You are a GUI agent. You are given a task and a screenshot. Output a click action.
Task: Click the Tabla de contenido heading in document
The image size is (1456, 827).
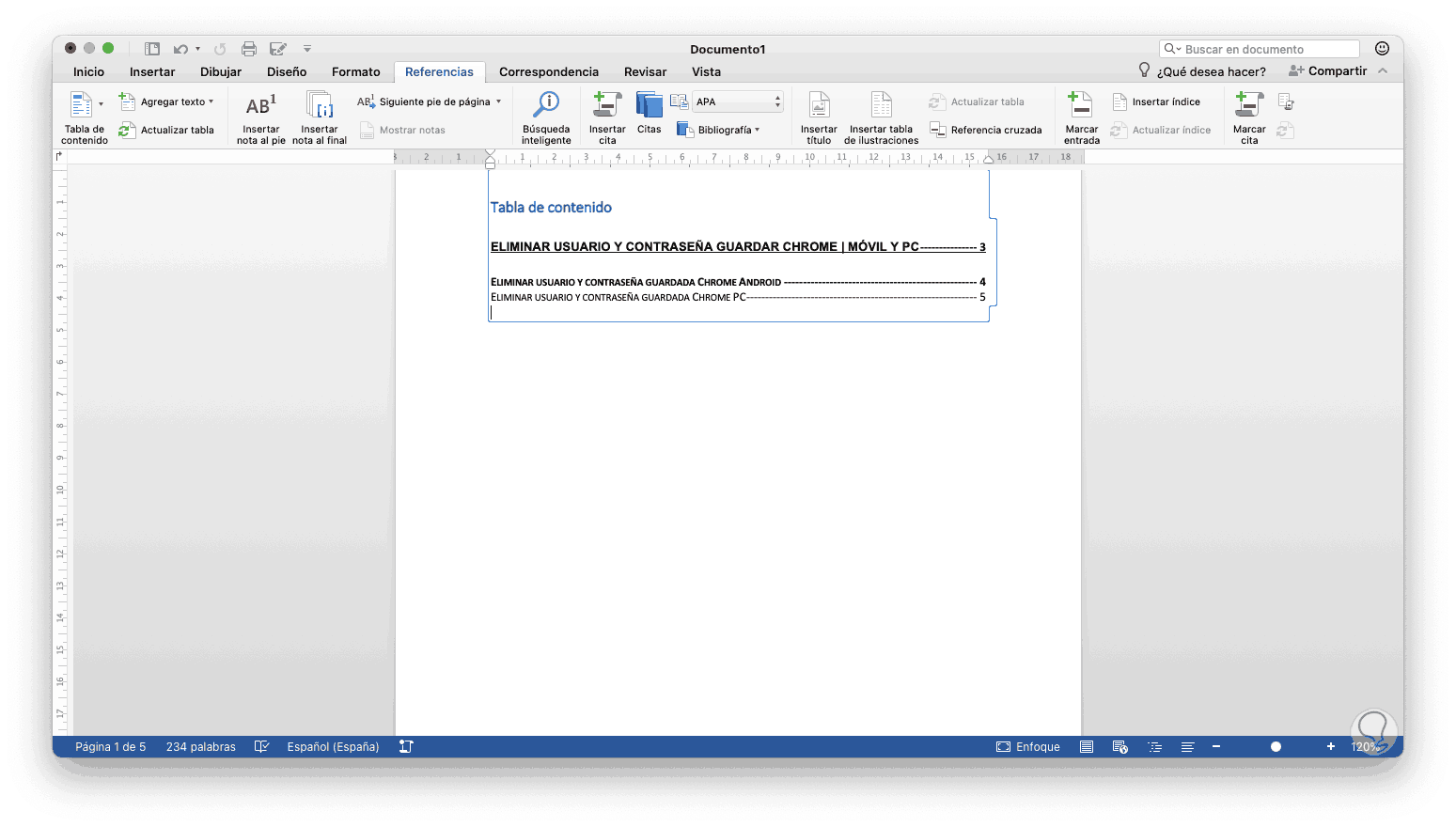coord(551,208)
